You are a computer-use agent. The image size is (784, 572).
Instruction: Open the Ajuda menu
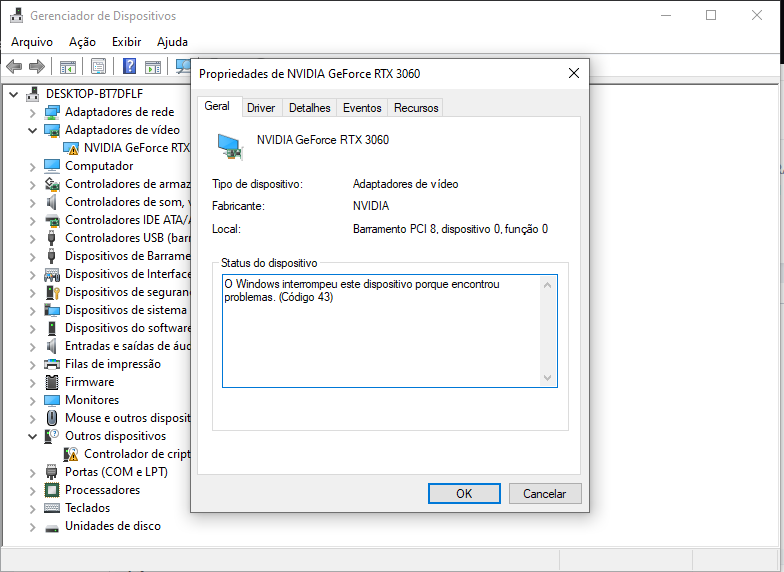[172, 42]
